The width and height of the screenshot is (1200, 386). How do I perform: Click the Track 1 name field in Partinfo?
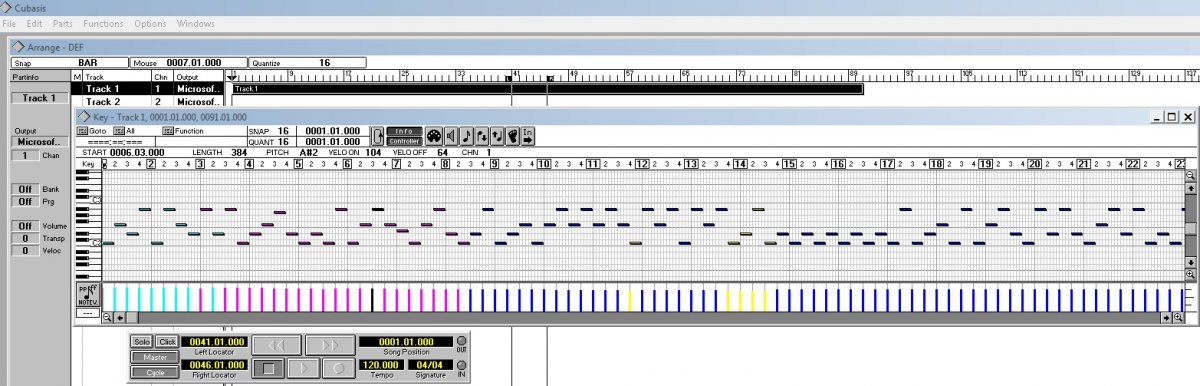(x=40, y=98)
